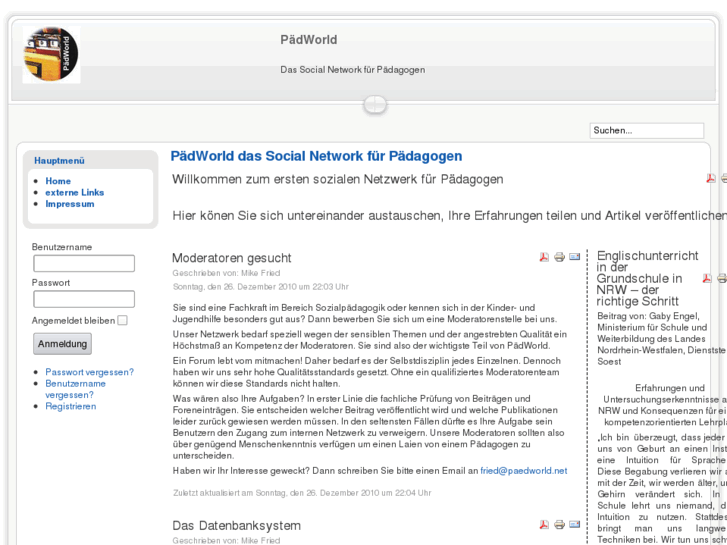Viewport: 727px width, 545px height.
Task: Click the header toggle handle under the banner
Action: click(375, 104)
